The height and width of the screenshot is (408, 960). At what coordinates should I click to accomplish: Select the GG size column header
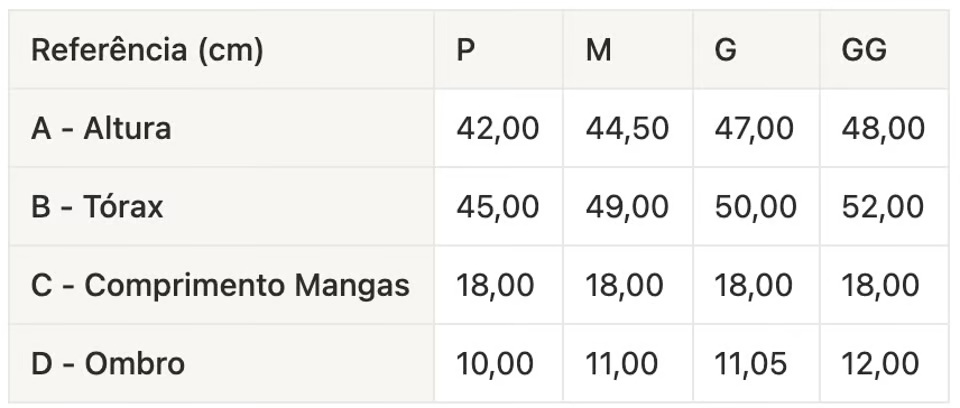[x=864, y=50]
